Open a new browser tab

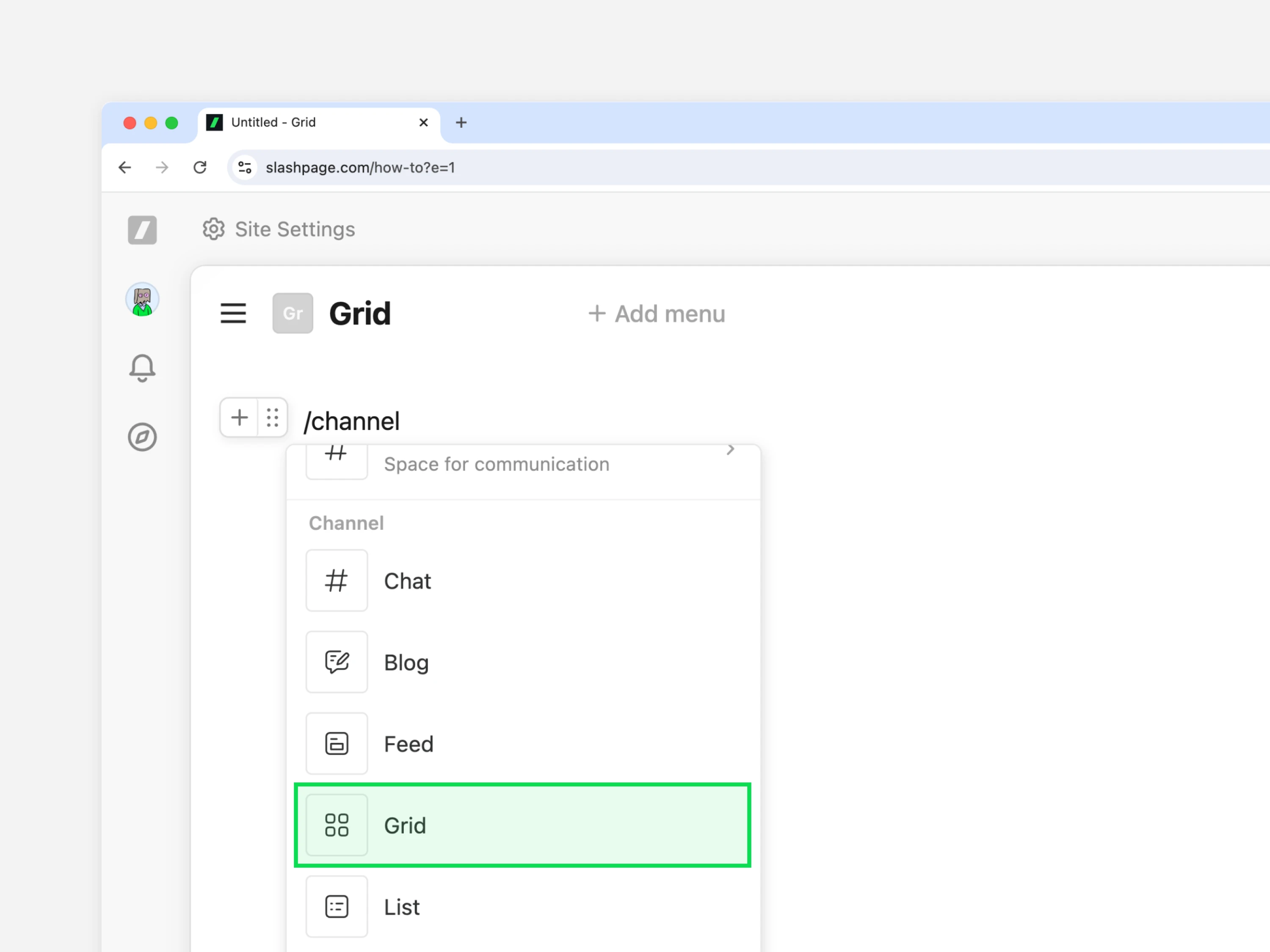coord(461,122)
